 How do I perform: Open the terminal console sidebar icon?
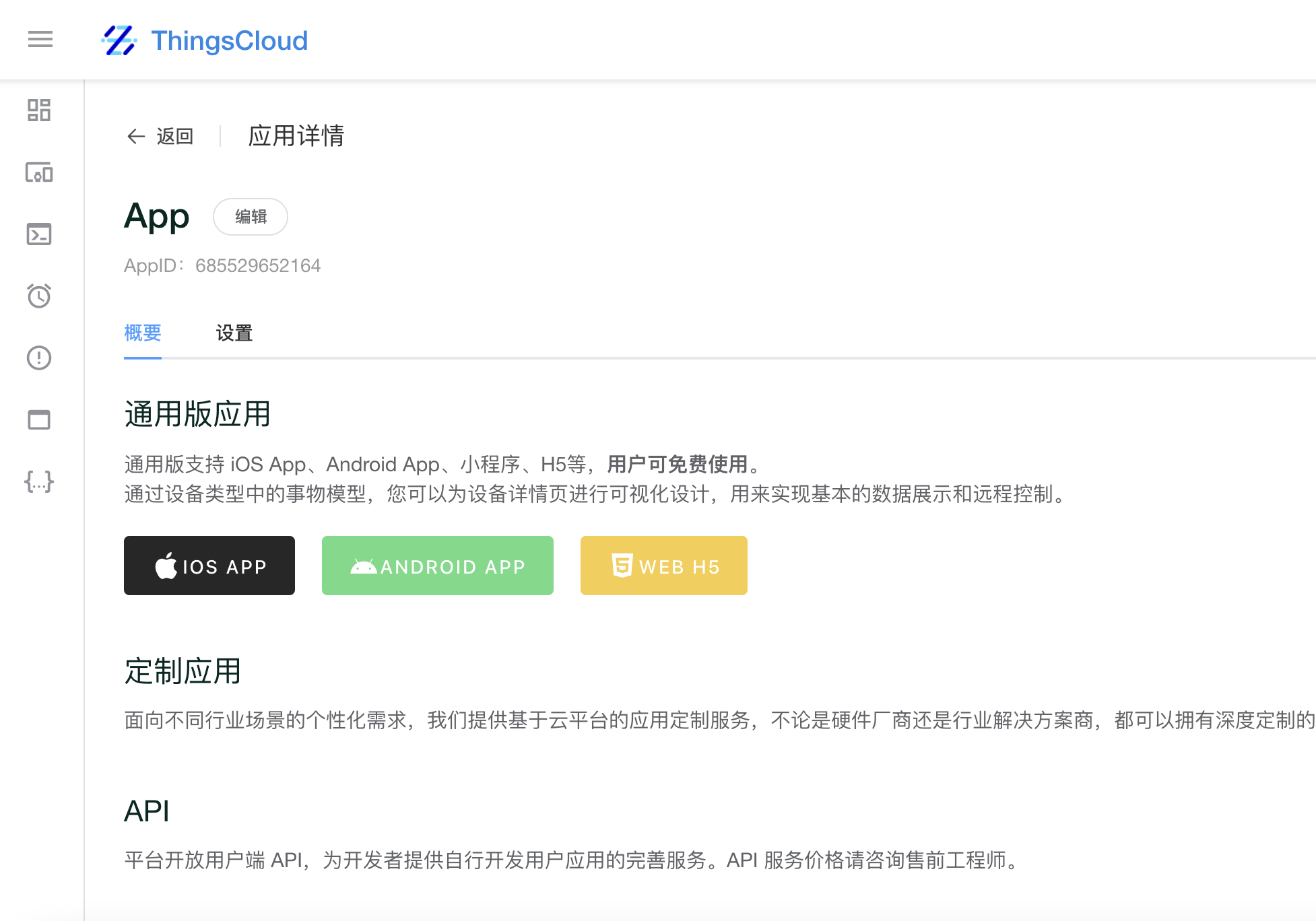pyautogui.click(x=38, y=234)
